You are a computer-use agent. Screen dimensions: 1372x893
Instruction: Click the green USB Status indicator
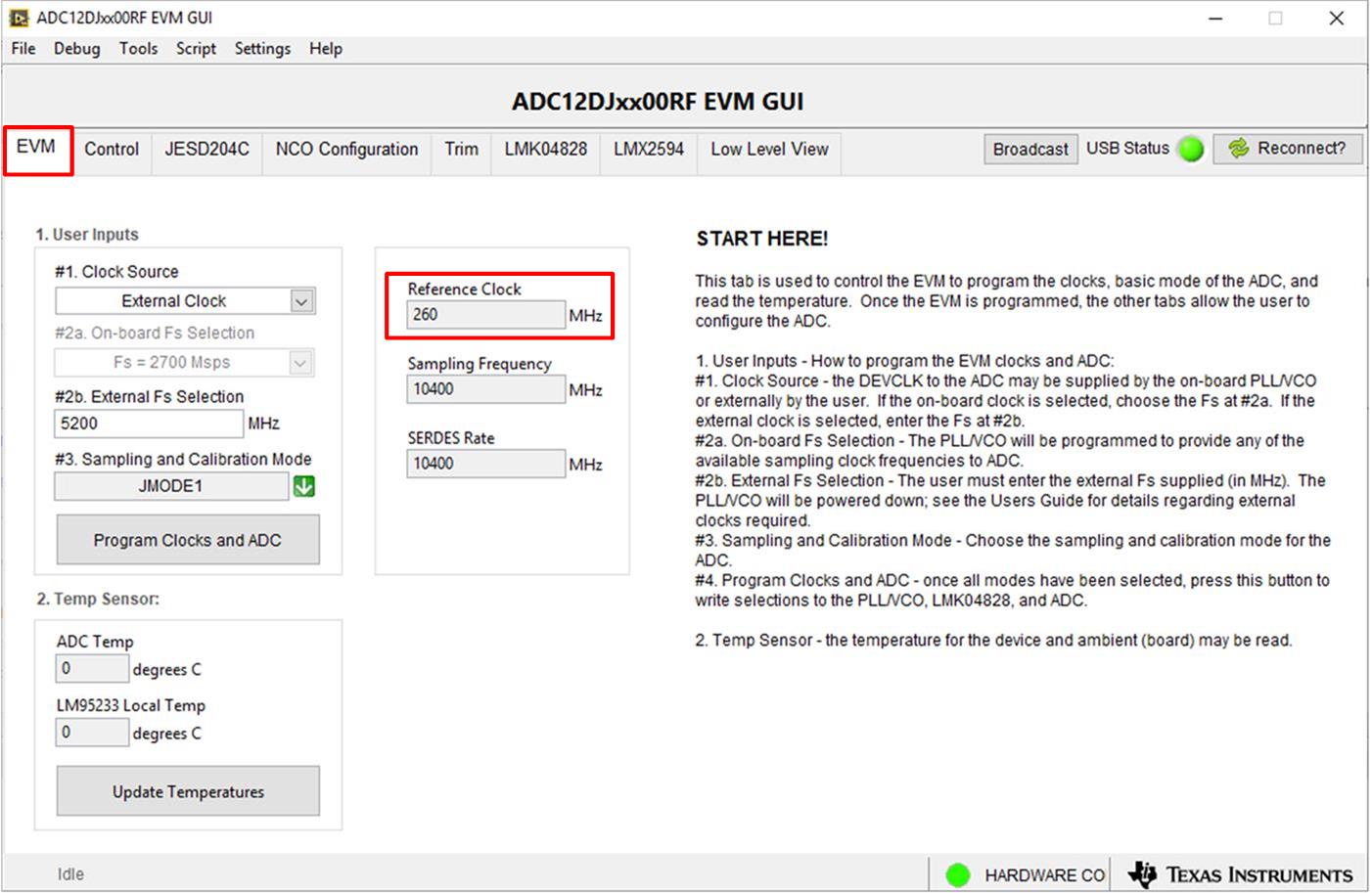tap(1191, 150)
